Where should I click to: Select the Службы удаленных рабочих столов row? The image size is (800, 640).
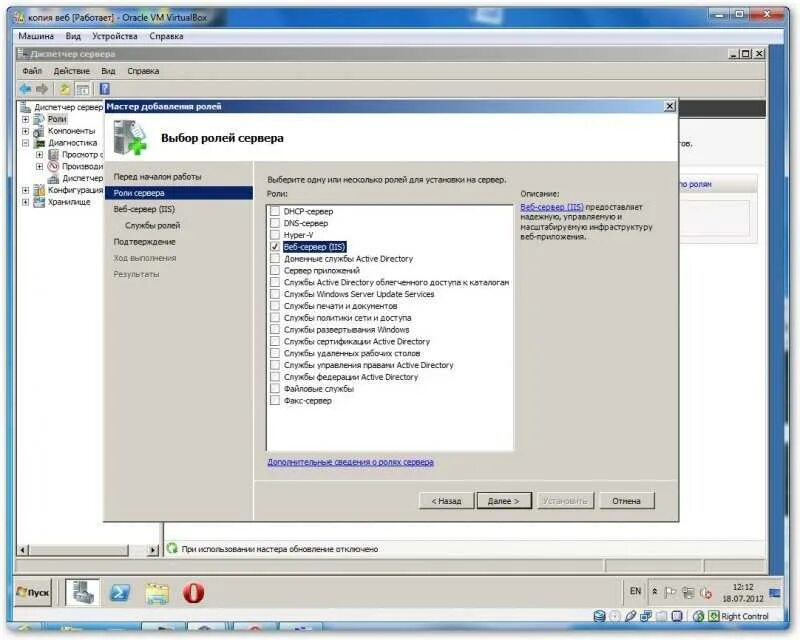(x=352, y=353)
